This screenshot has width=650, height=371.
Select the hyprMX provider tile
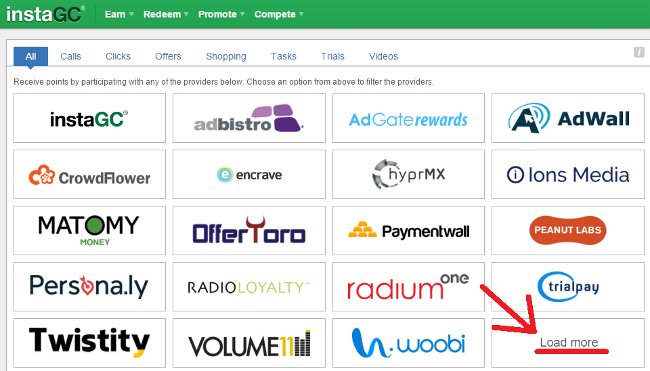(408, 174)
